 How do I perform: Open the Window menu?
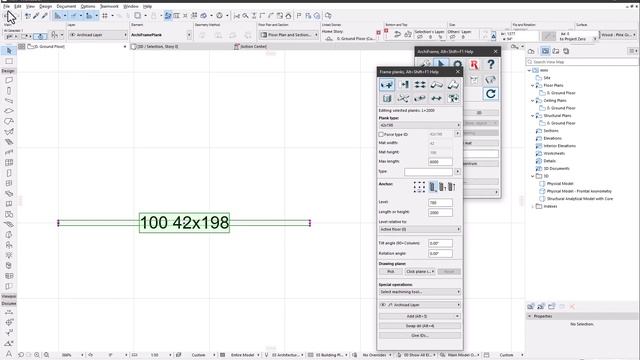131,7
